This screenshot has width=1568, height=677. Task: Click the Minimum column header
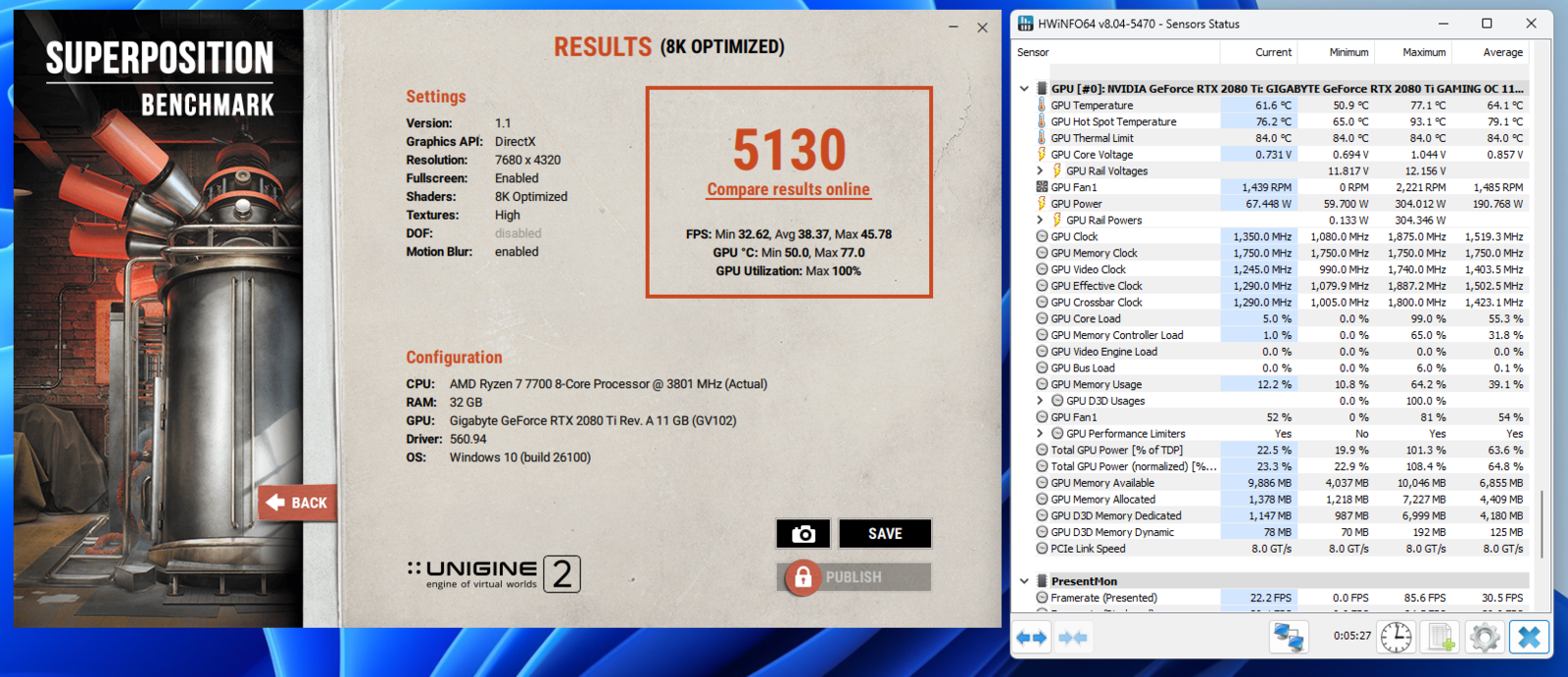(1348, 52)
